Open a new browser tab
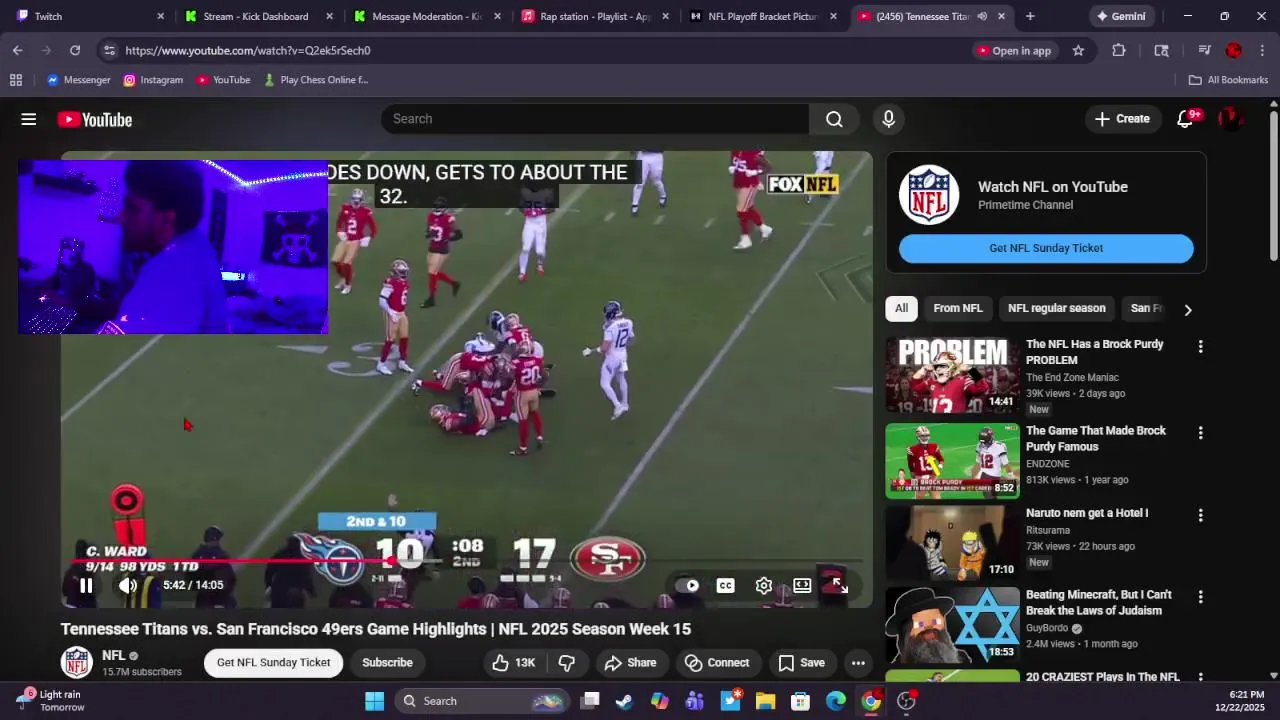1280x720 pixels. [x=1030, y=16]
